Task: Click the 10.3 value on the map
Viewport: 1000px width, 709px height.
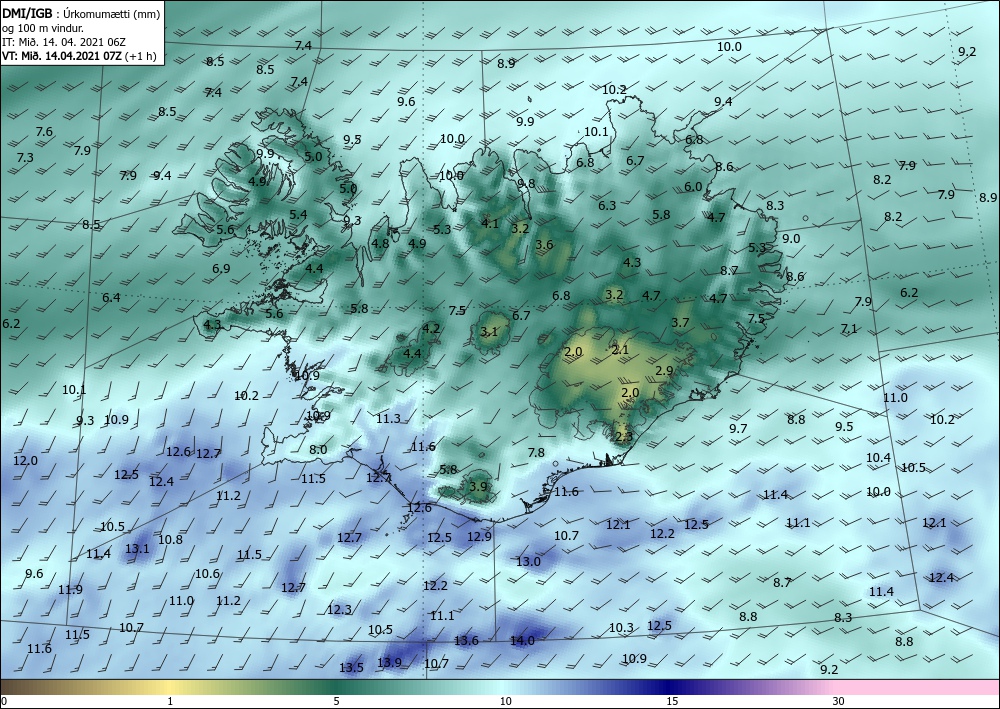Action: point(621,627)
